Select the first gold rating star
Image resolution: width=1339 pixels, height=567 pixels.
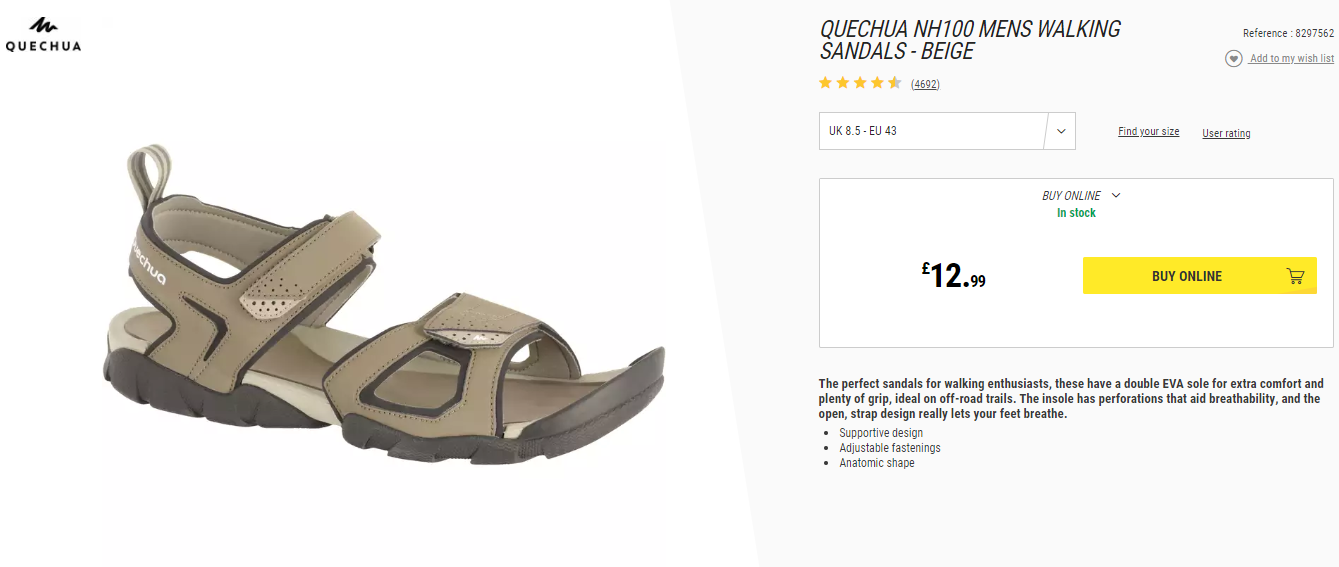click(x=826, y=83)
